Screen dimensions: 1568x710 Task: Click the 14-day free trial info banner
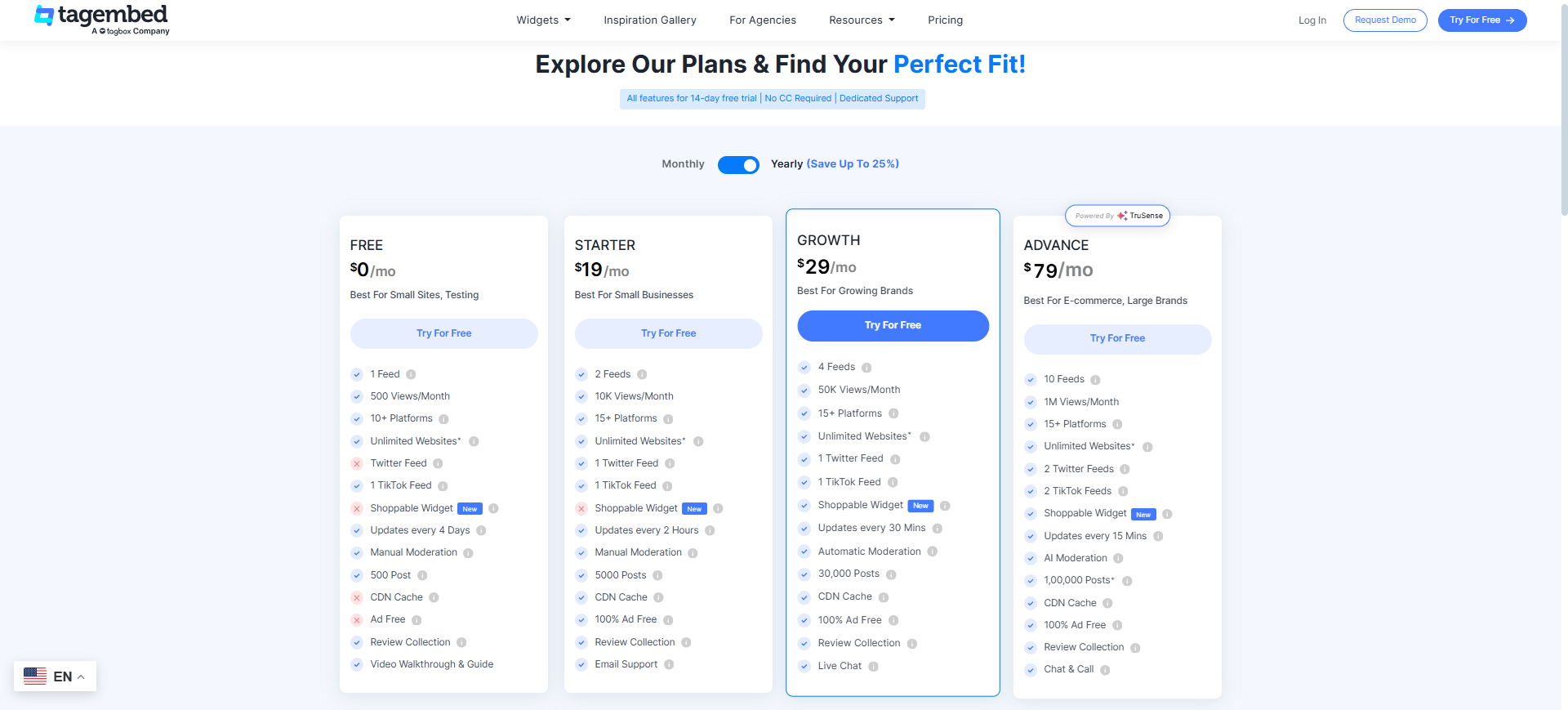point(773,98)
